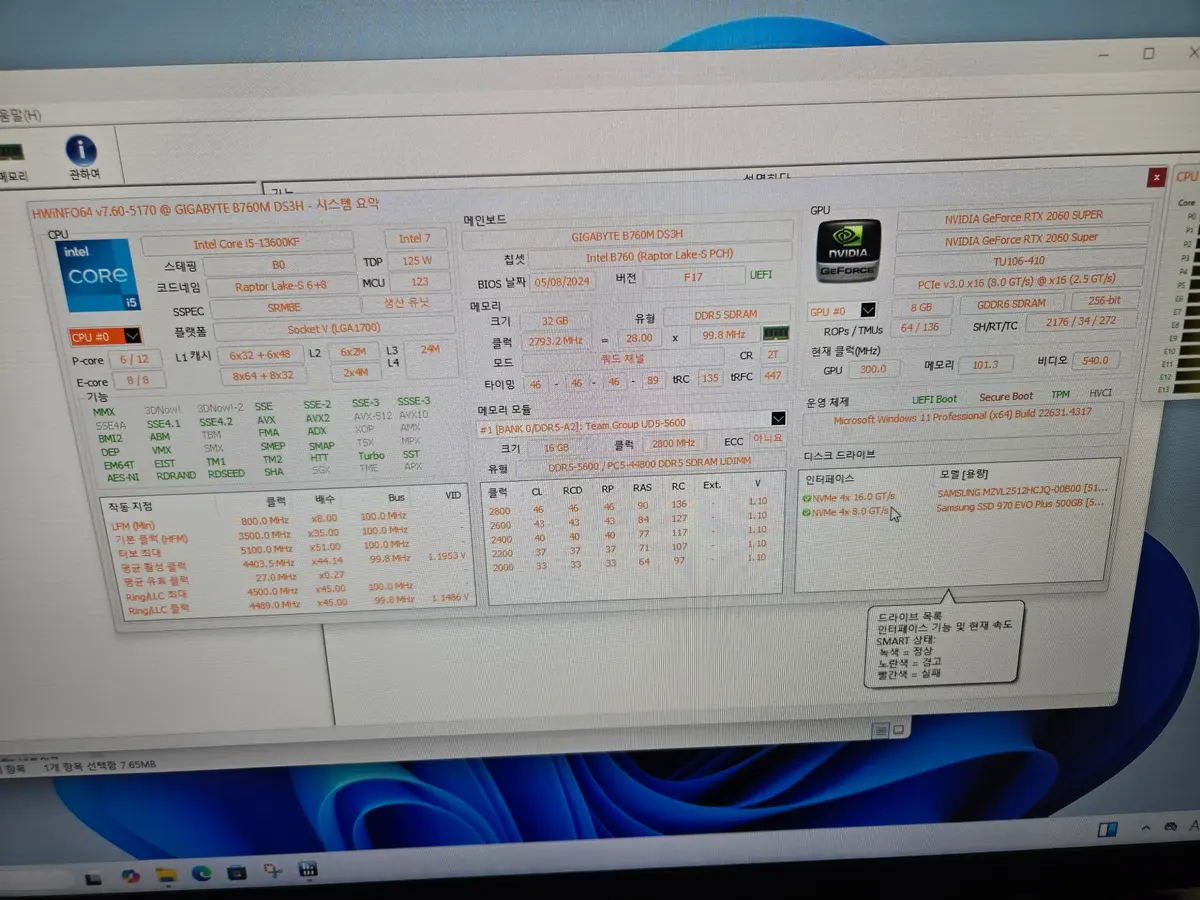
Task: Click the 32 GB memory size value
Action: (x=553, y=321)
